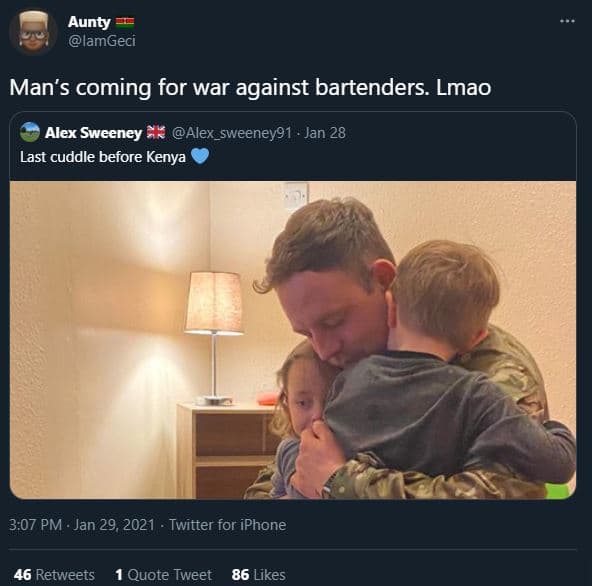This screenshot has height=586, width=592.
Task: Open the @IamGeci handle link
Action: coord(102,41)
